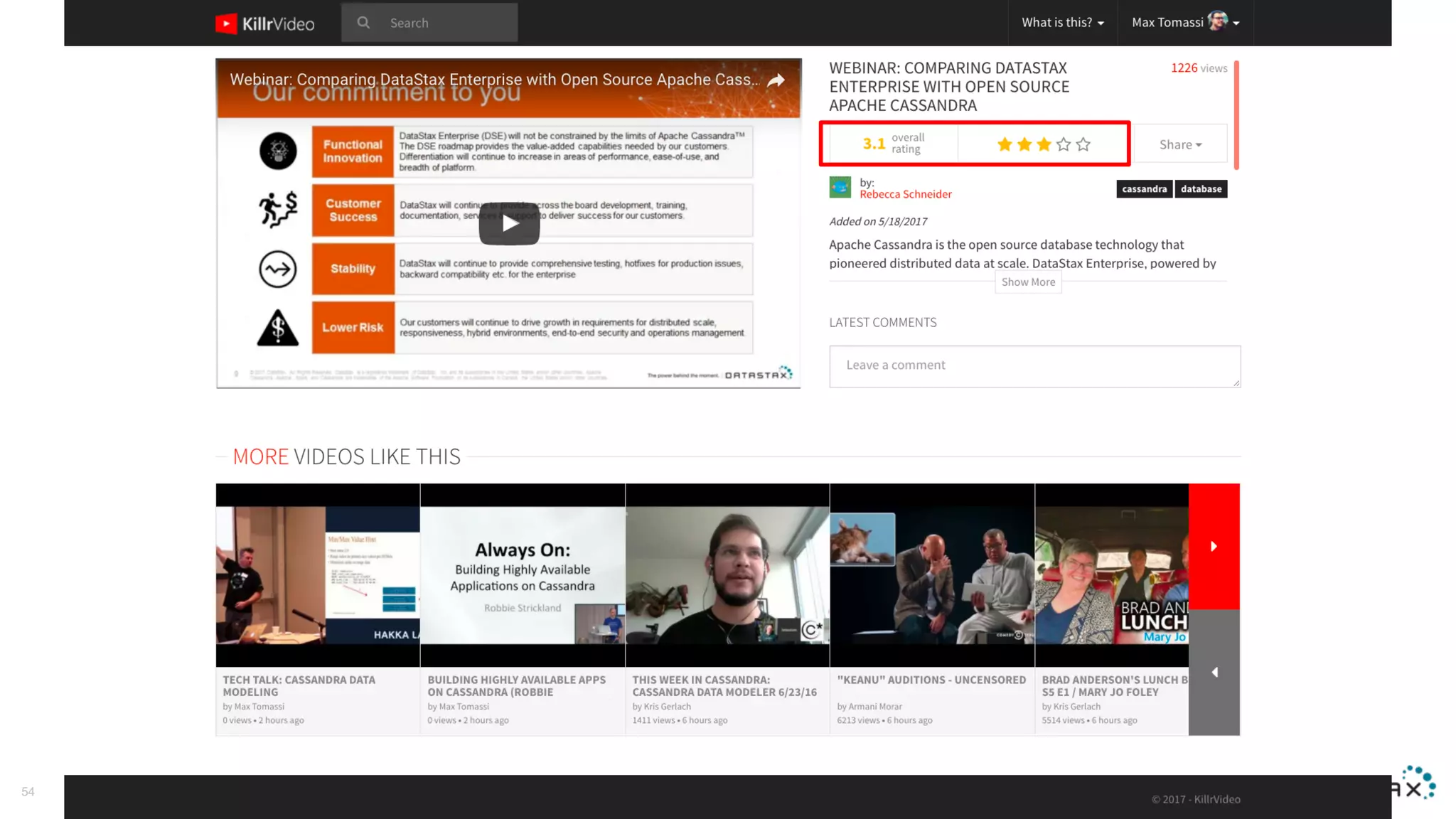Viewport: 1456px width, 819px height.
Task: Click the next videos right arrow
Action: [x=1214, y=546]
